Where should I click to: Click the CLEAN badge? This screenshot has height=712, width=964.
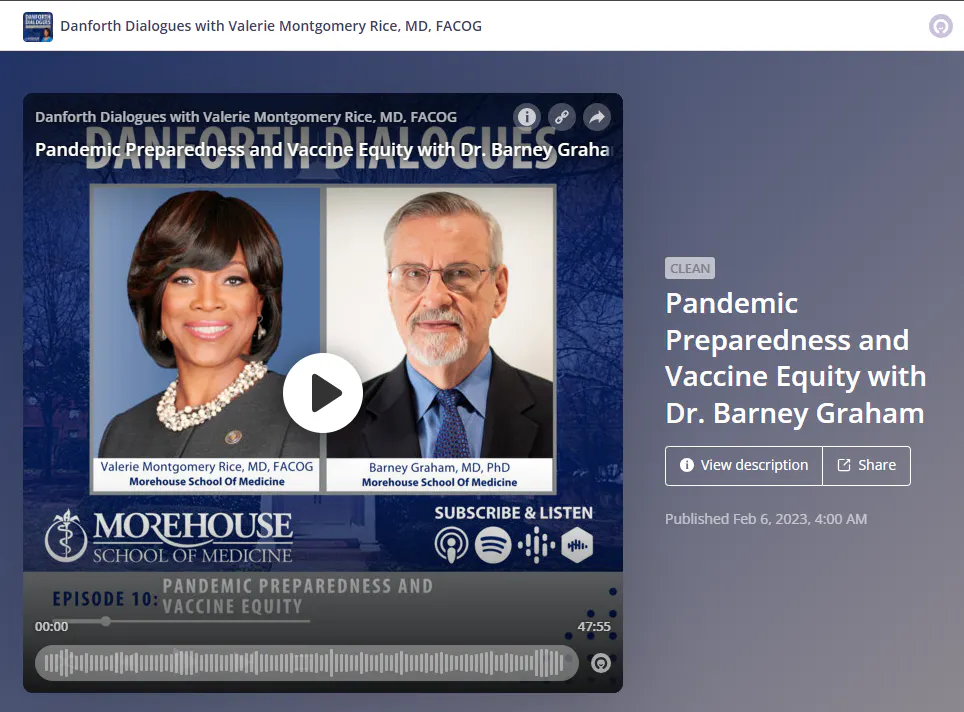[x=690, y=268]
